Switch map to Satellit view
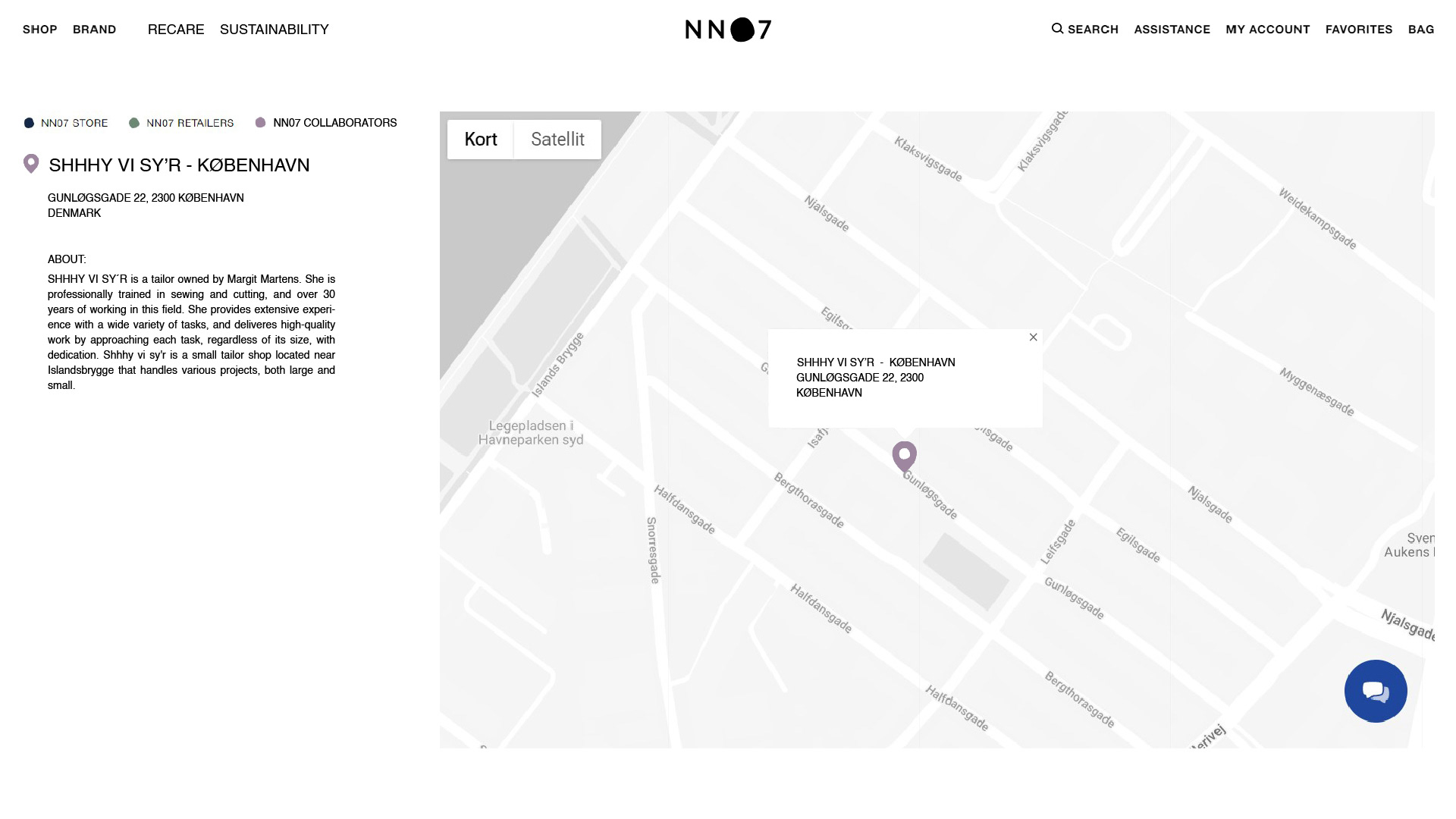Image resolution: width=1456 pixels, height=819 pixels. 557,140
